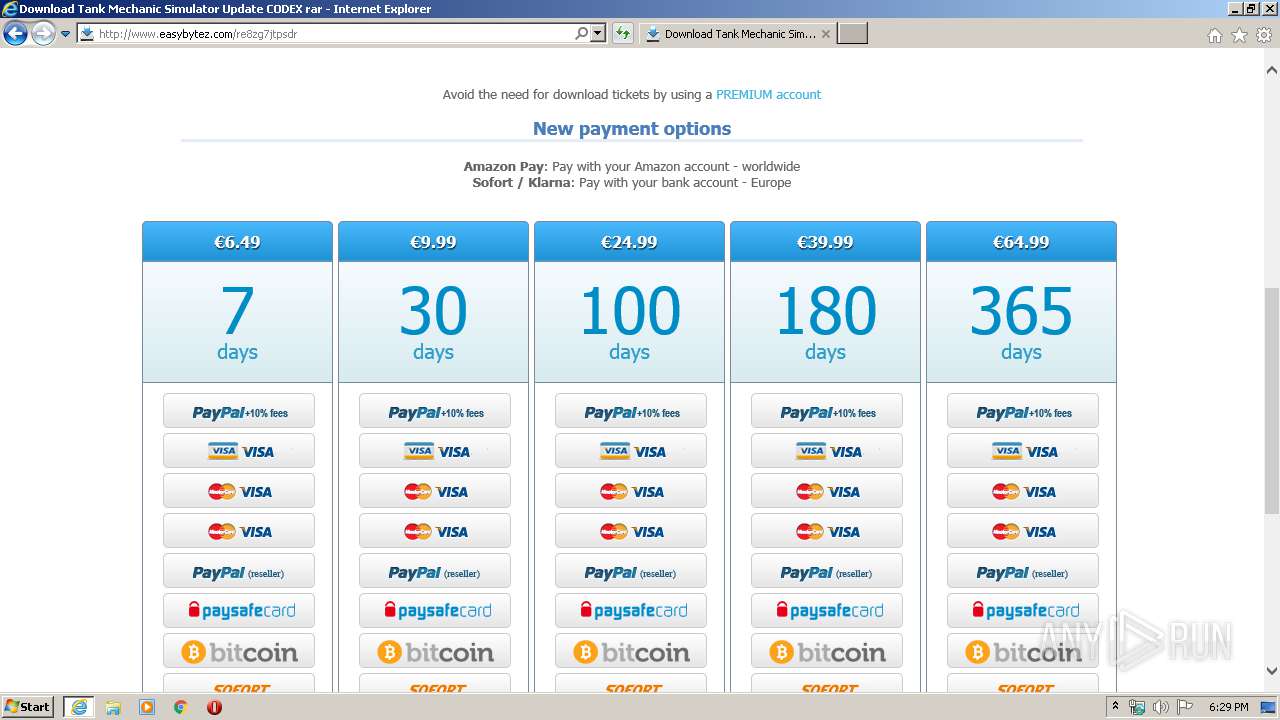Screen dimensions: 1280x720
Task: Expand the address bar autocomplete dropdown
Action: [598, 34]
